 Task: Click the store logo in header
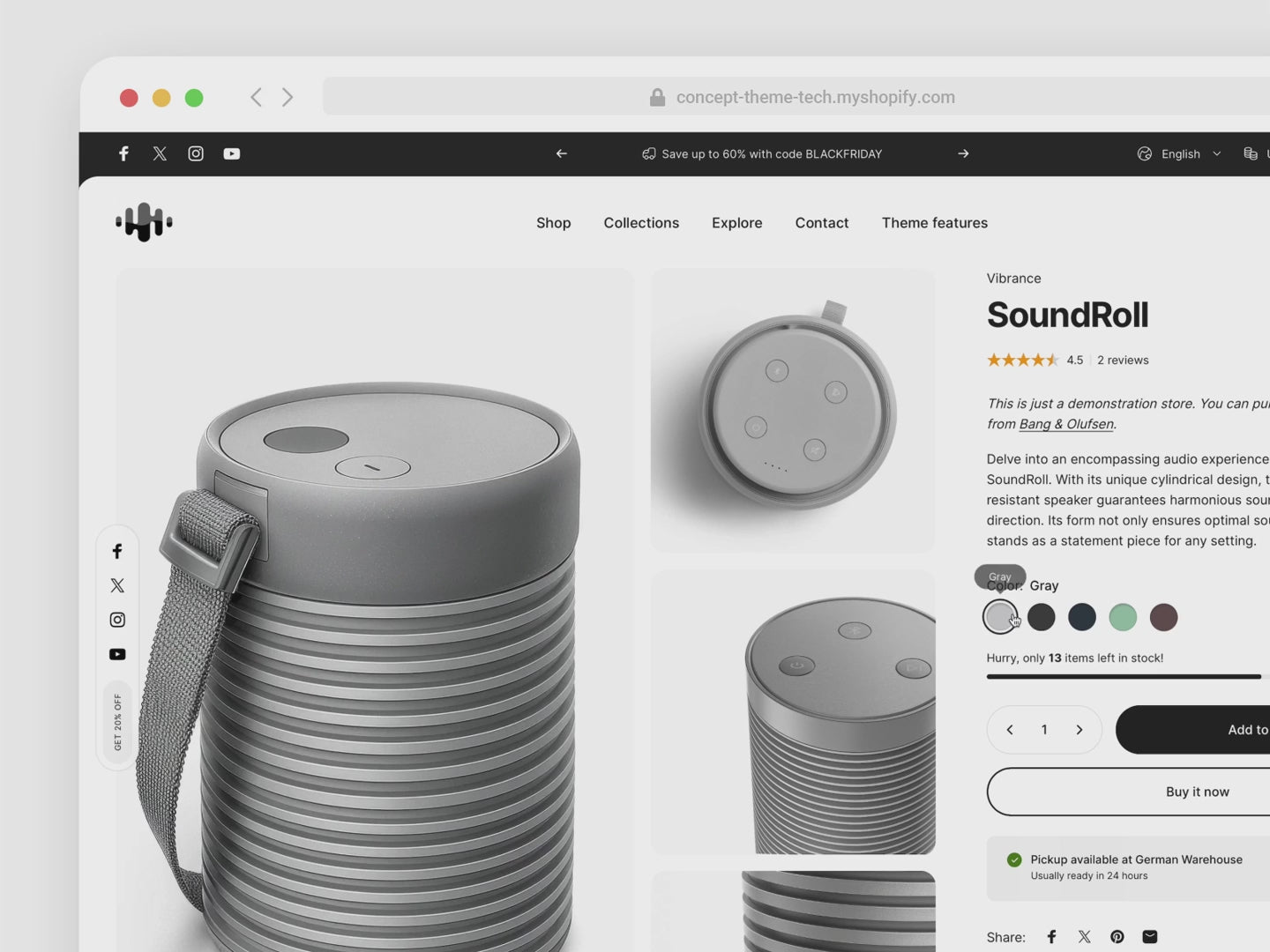point(144,222)
